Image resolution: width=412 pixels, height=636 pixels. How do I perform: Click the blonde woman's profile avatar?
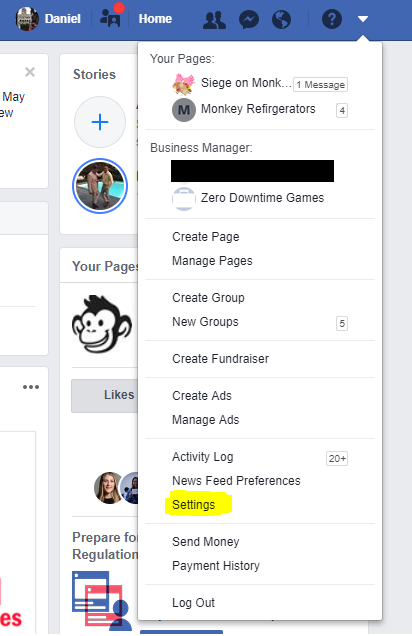pos(109,488)
